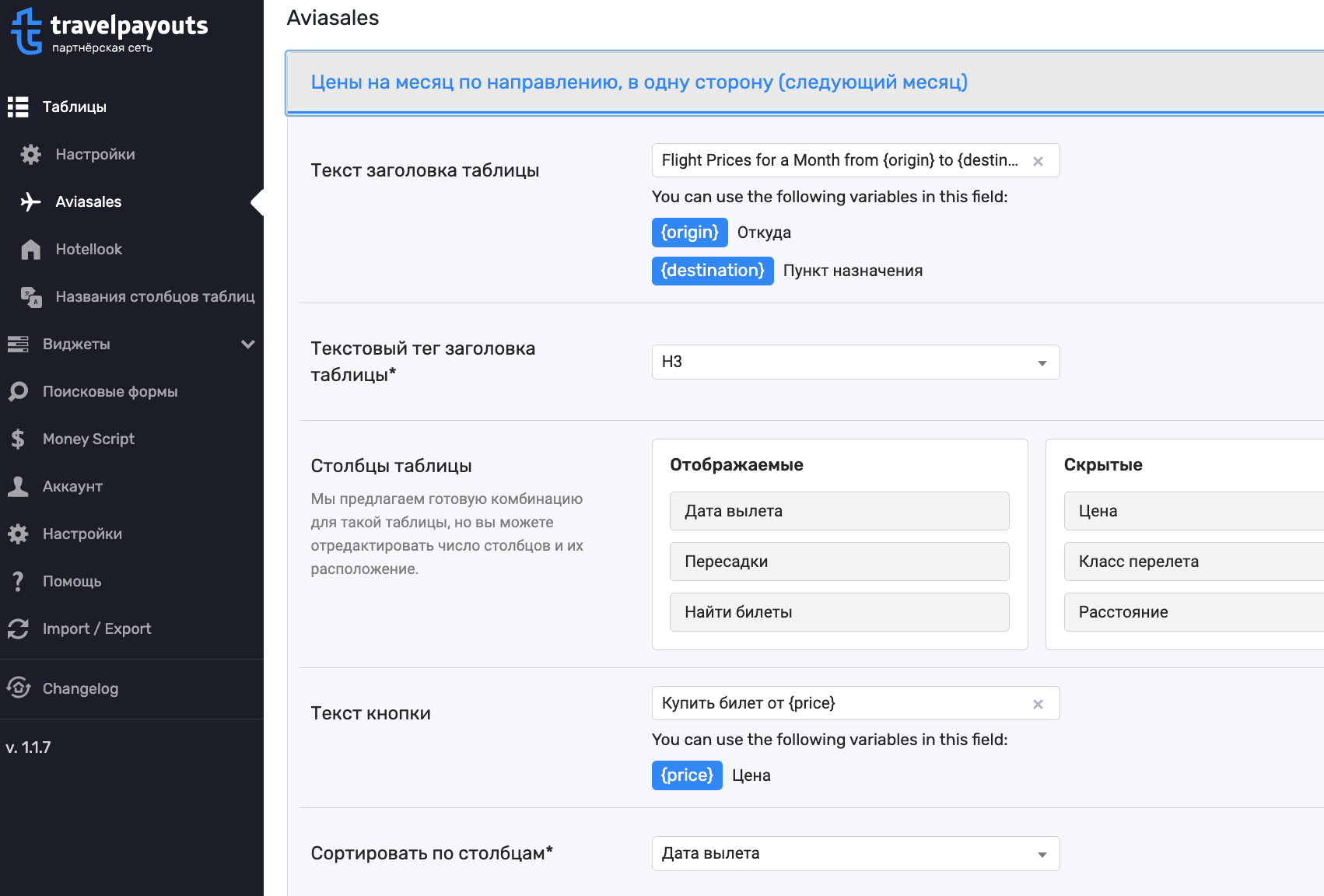Screen dimensions: 1324x896
Task: Click the Changelog history icon
Action: pos(18,688)
